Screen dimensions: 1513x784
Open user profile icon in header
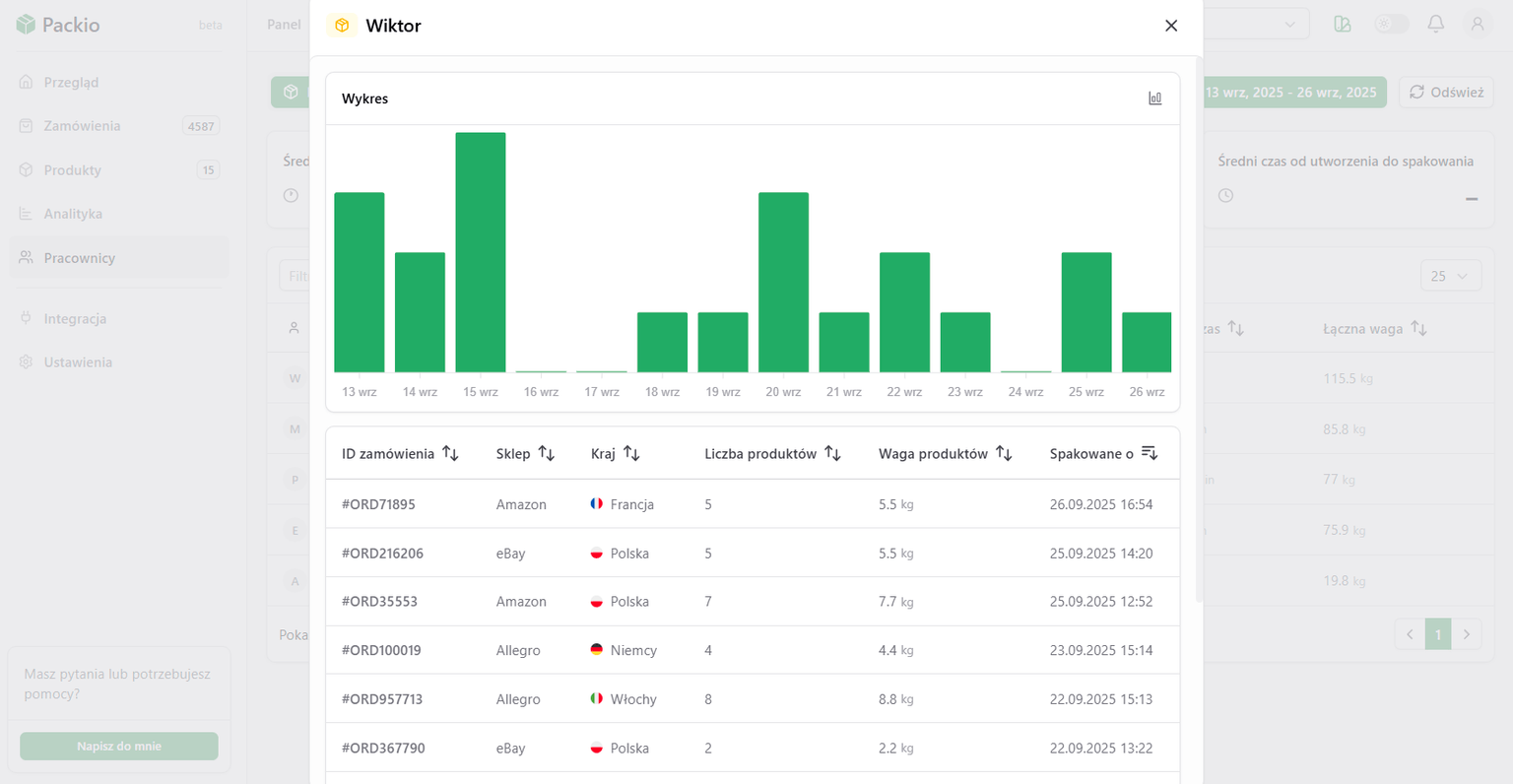pyautogui.click(x=1477, y=25)
